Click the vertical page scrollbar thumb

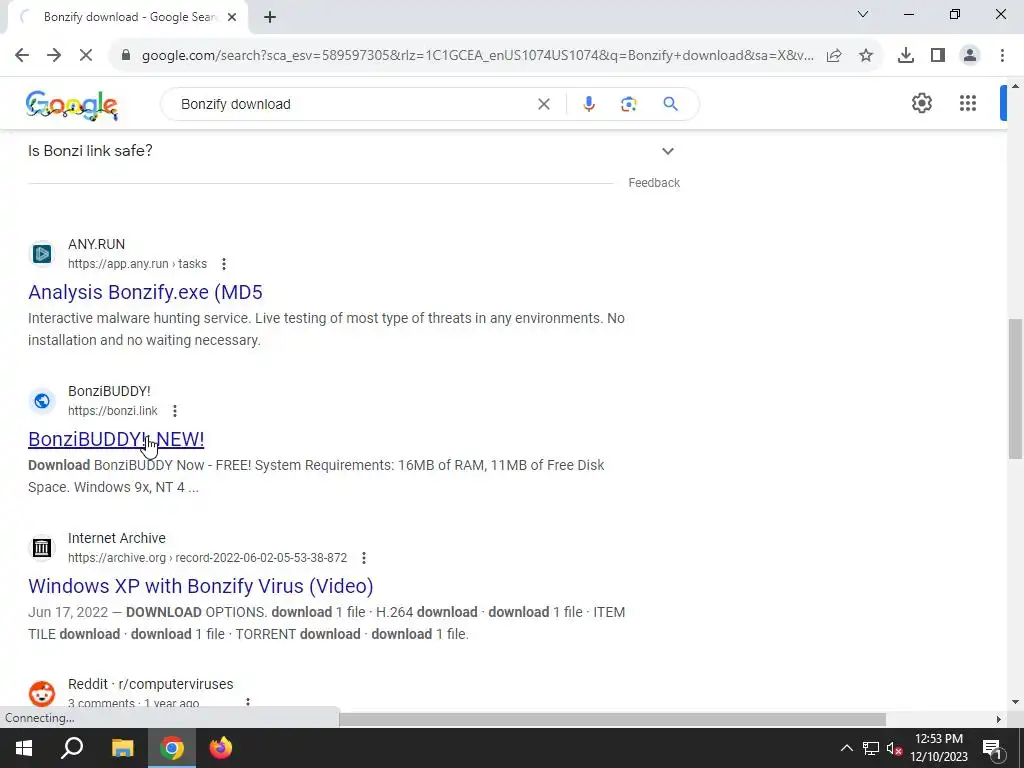(x=1015, y=389)
